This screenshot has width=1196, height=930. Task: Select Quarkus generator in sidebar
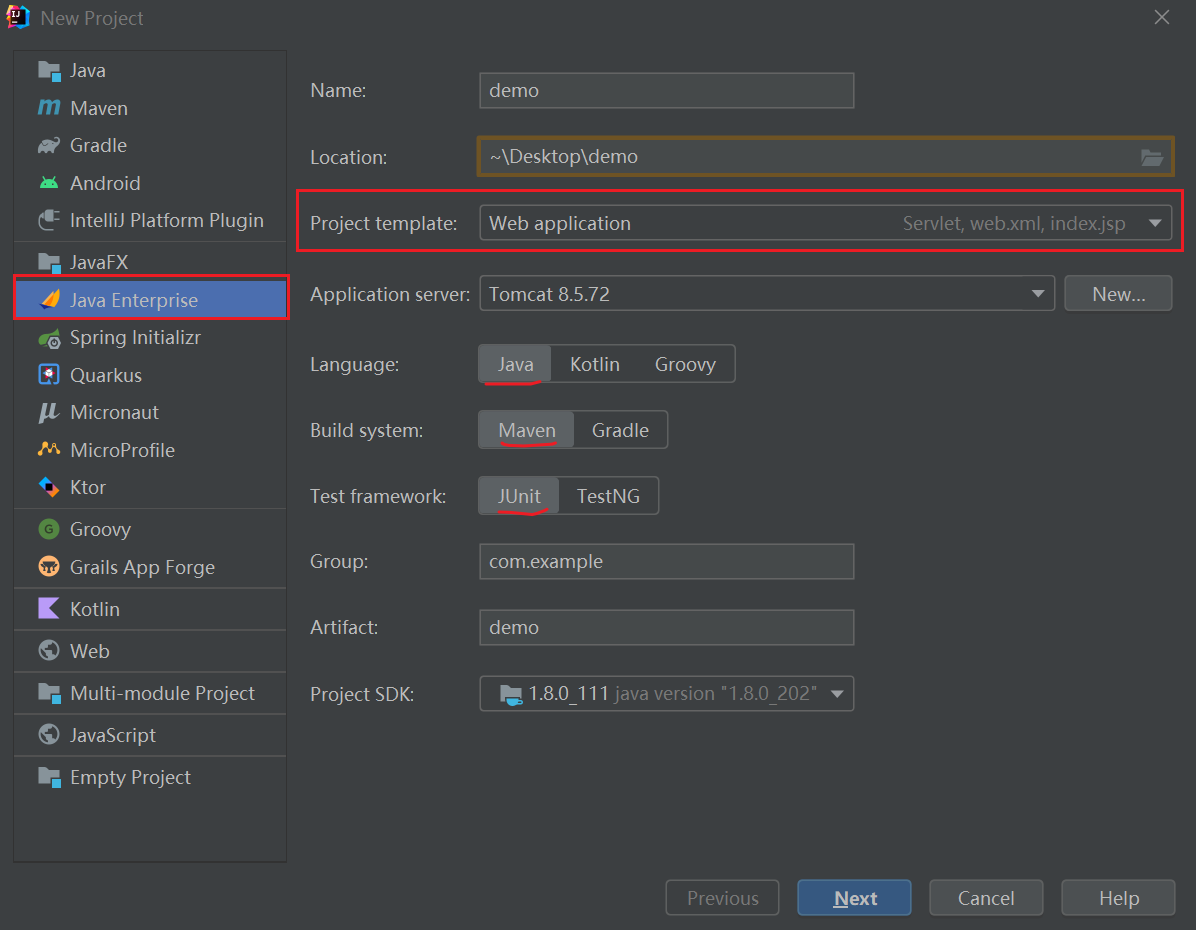[150, 375]
